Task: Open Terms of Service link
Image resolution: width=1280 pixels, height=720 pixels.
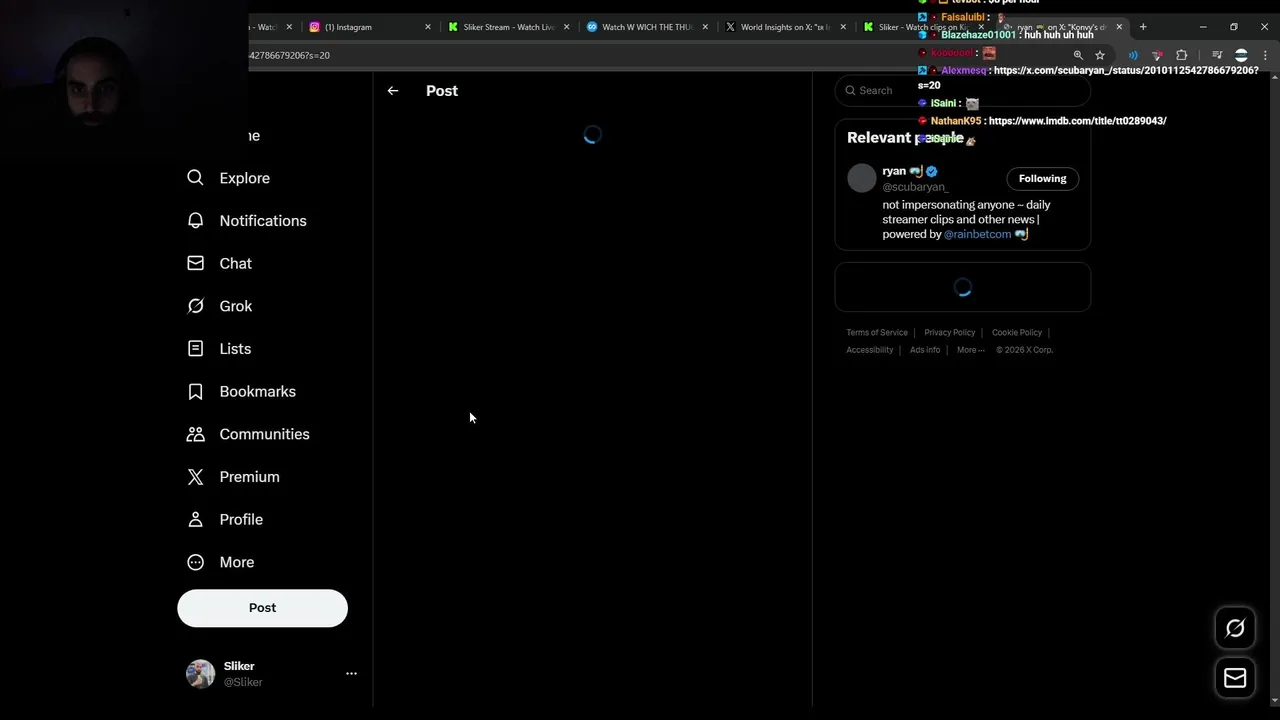Action: click(x=877, y=333)
